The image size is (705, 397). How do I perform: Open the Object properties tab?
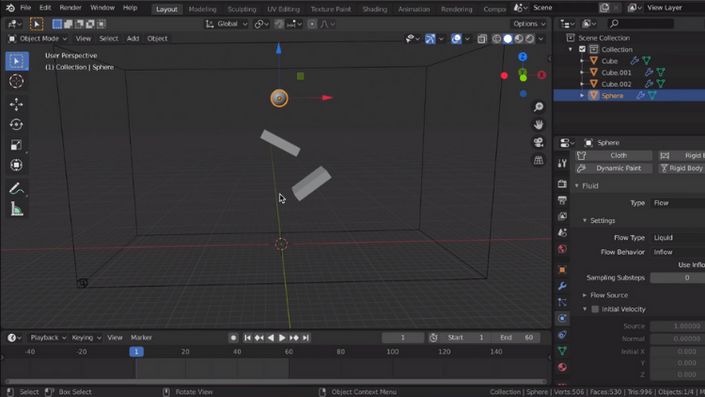tap(562, 270)
